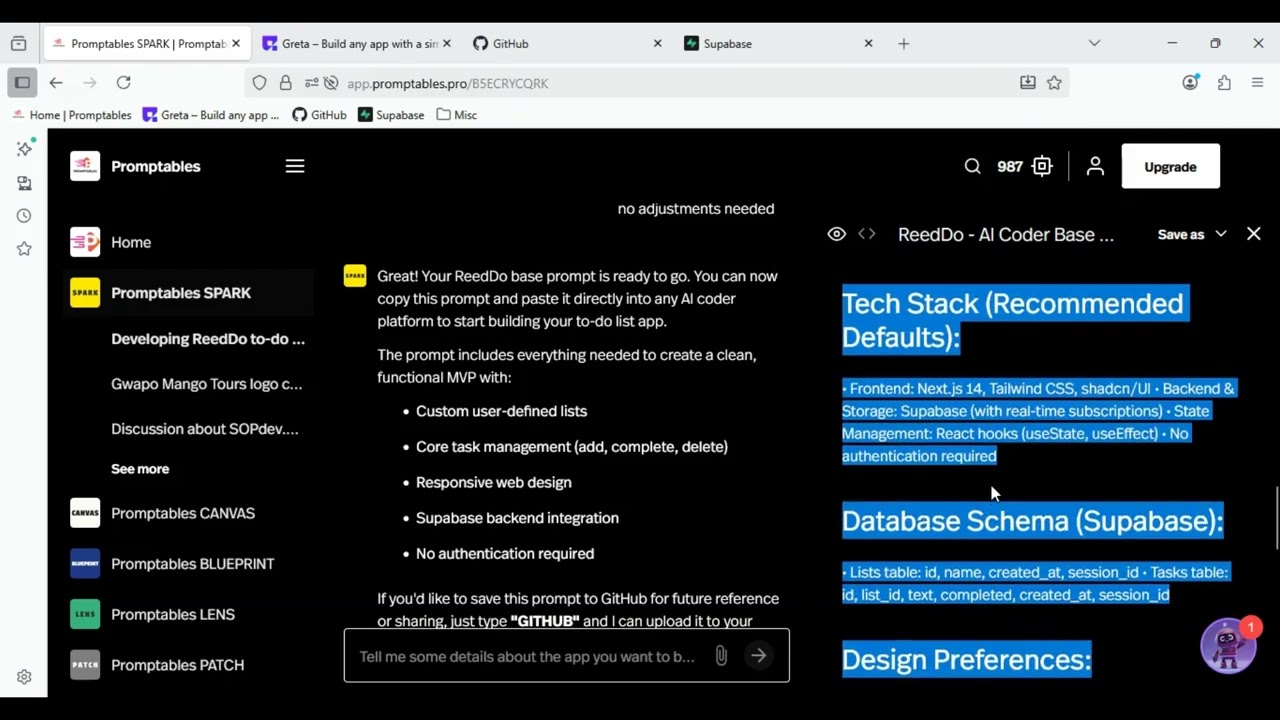This screenshot has width=1280, height=720.
Task: Open Promptables CANVAS tool
Action: click(x=190, y=513)
